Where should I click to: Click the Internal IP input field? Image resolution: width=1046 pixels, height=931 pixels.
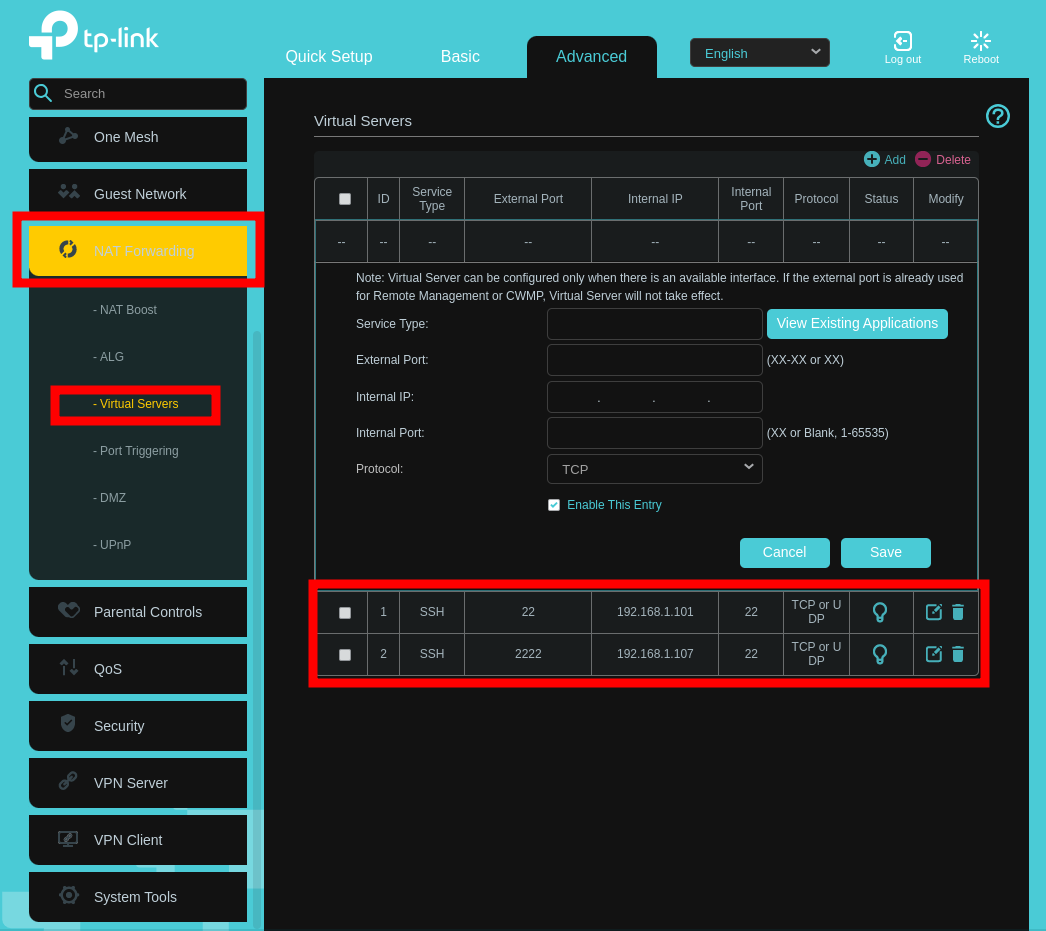click(x=654, y=397)
